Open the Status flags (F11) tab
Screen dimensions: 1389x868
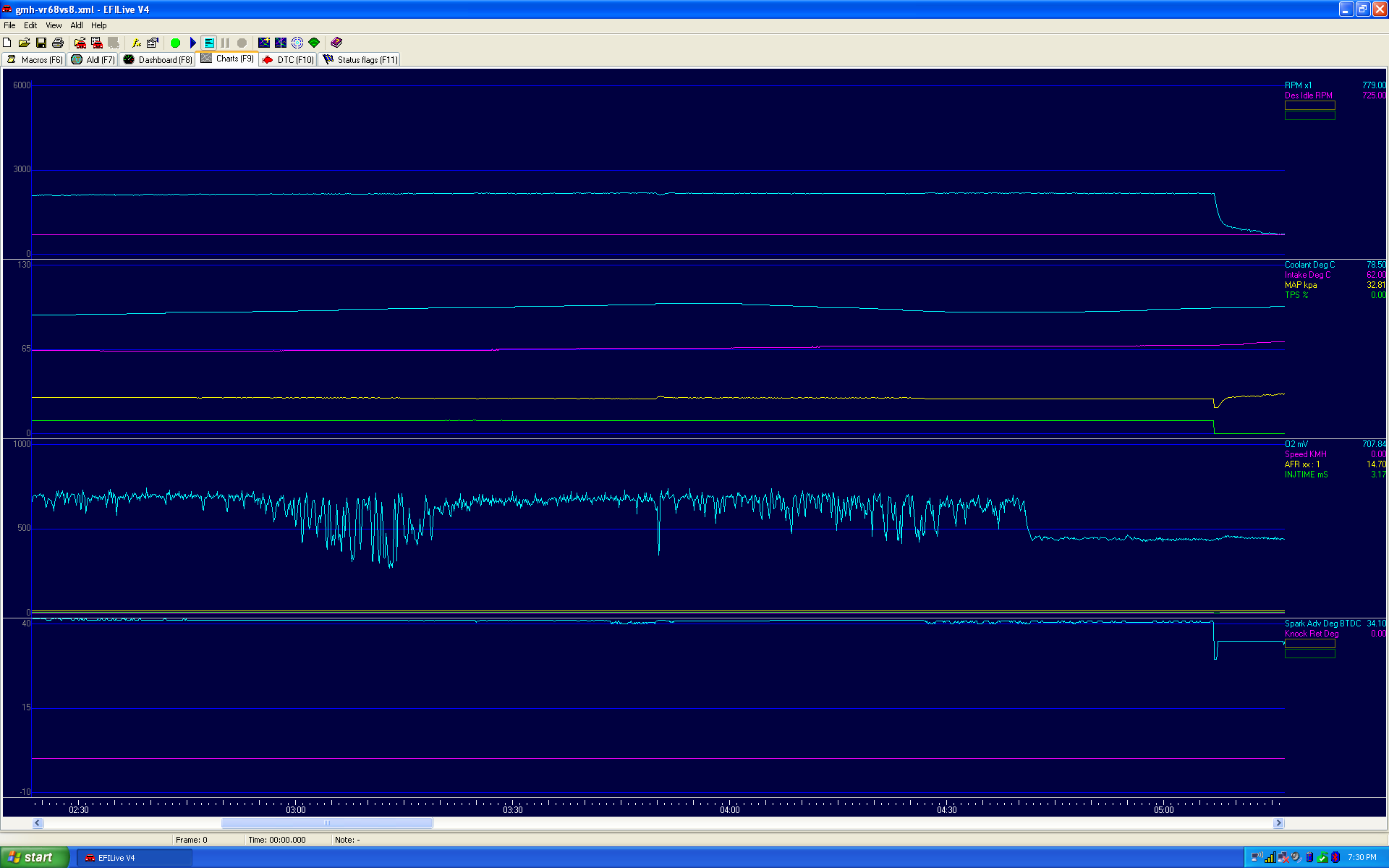(360, 59)
